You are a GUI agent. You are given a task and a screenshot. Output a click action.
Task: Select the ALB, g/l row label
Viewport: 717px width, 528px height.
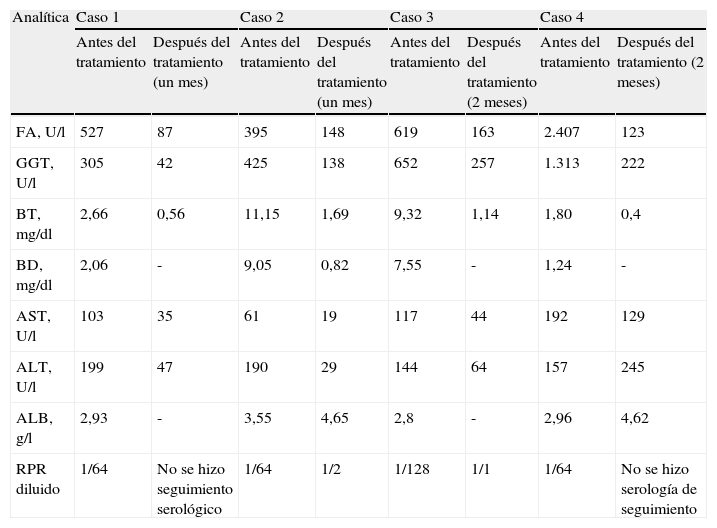[x=35, y=426]
